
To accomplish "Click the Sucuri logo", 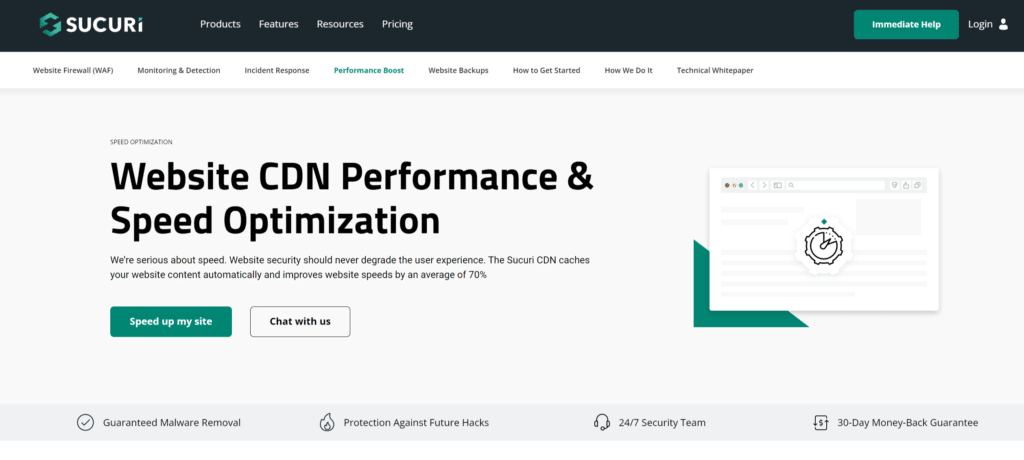I will pos(91,25).
